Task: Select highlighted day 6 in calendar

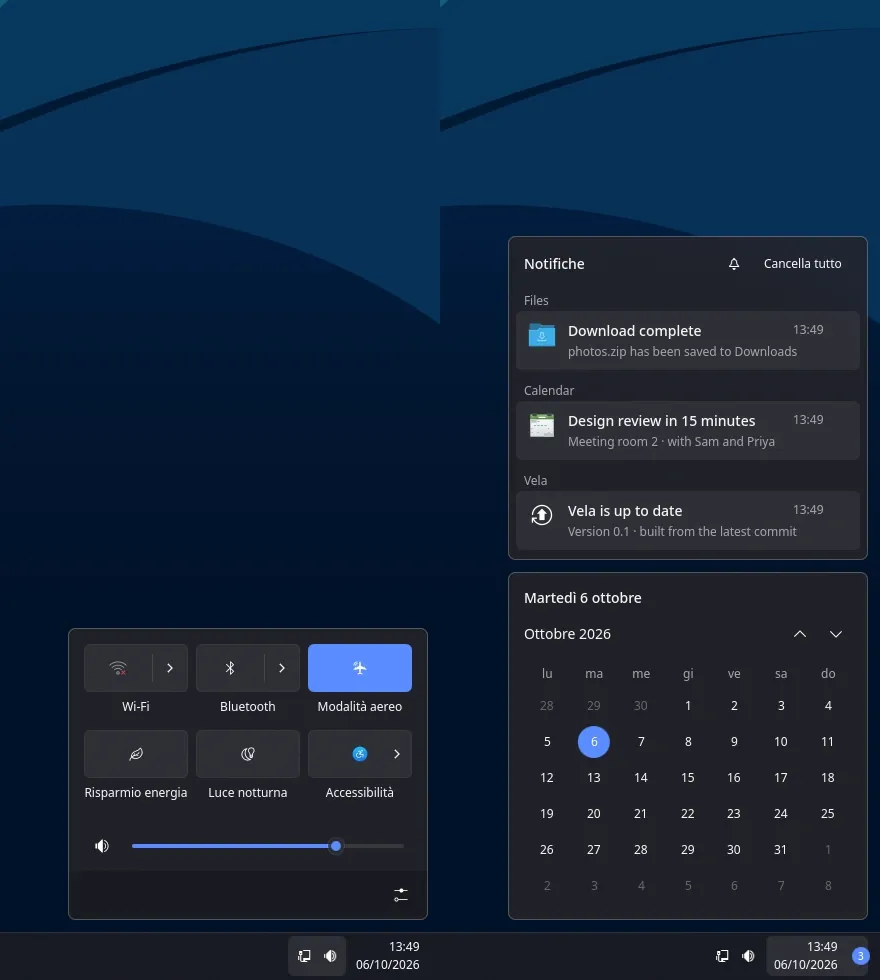Action: click(x=594, y=742)
